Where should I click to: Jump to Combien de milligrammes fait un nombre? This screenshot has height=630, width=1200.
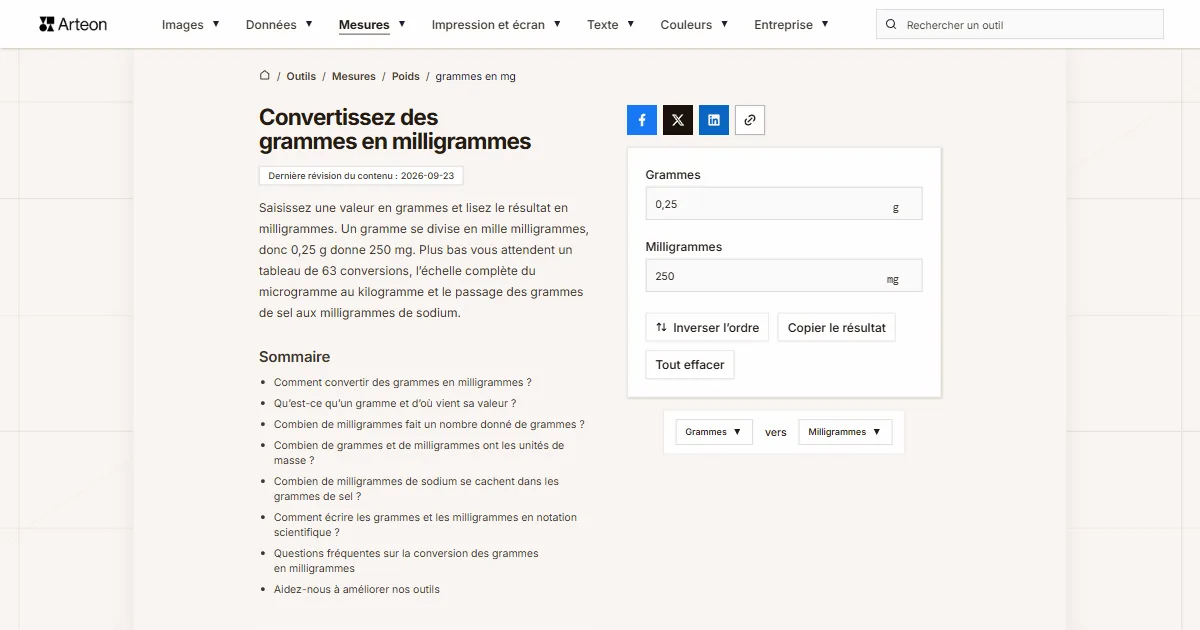430,424
